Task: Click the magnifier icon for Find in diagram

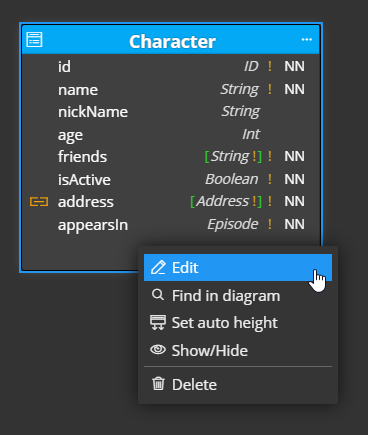Action: tap(158, 295)
